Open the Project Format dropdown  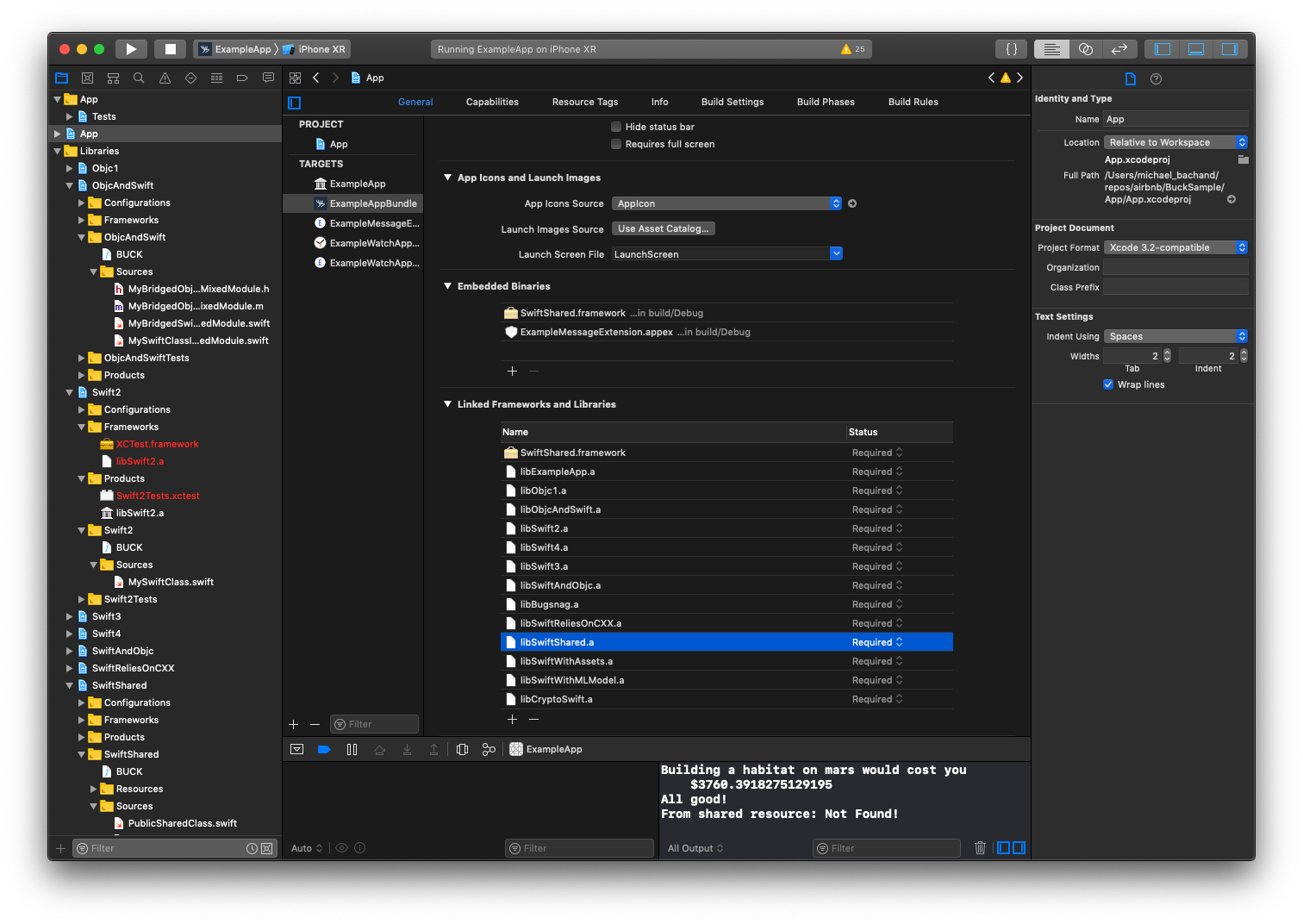point(1175,247)
